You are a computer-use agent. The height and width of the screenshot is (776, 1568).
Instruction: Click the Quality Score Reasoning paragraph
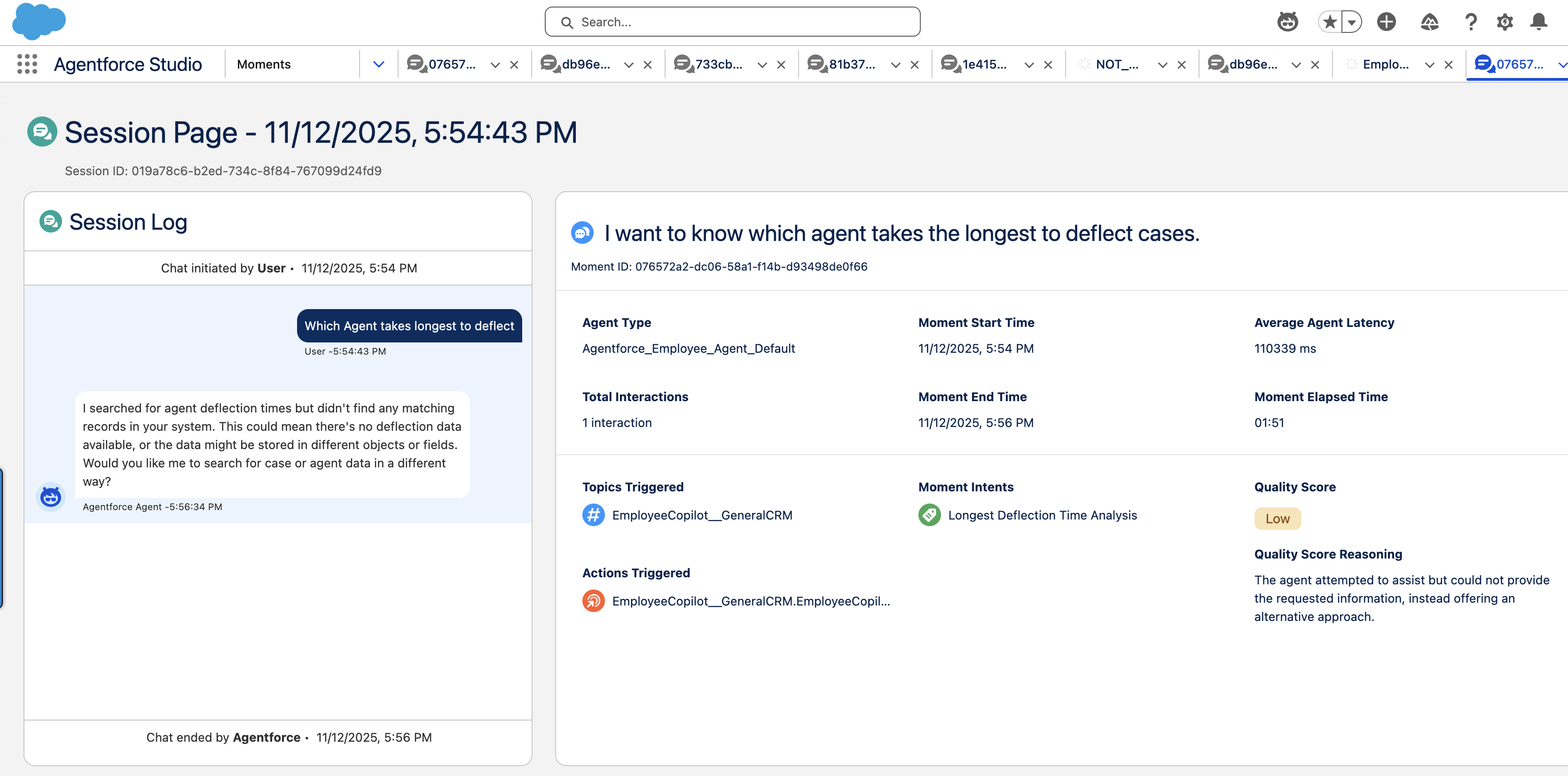tap(1401, 598)
